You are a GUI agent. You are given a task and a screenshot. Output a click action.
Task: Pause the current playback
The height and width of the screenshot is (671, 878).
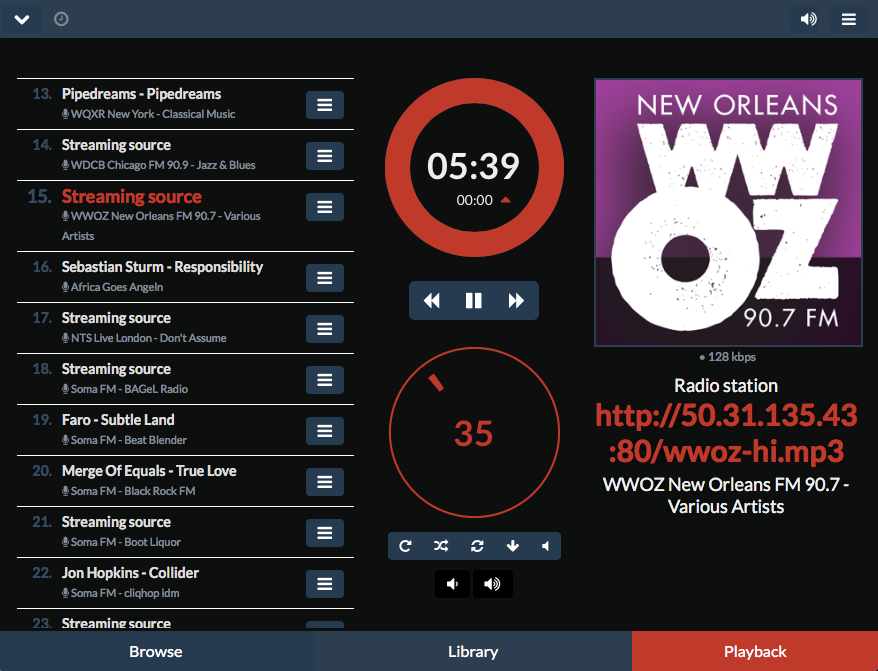point(474,301)
